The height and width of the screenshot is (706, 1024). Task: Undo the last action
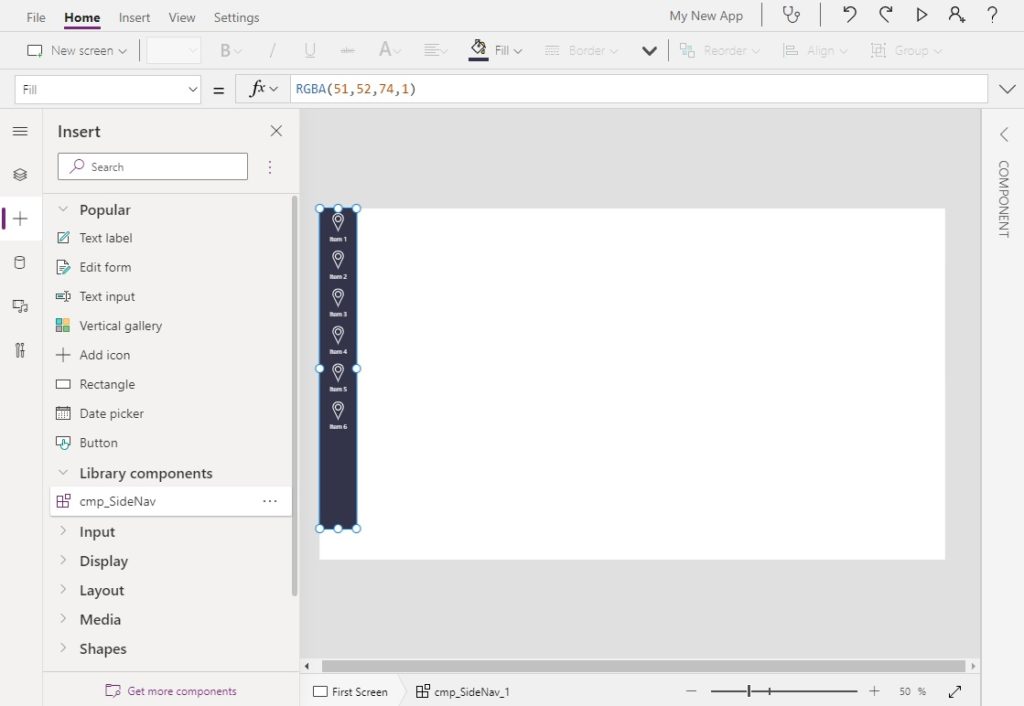pos(849,14)
